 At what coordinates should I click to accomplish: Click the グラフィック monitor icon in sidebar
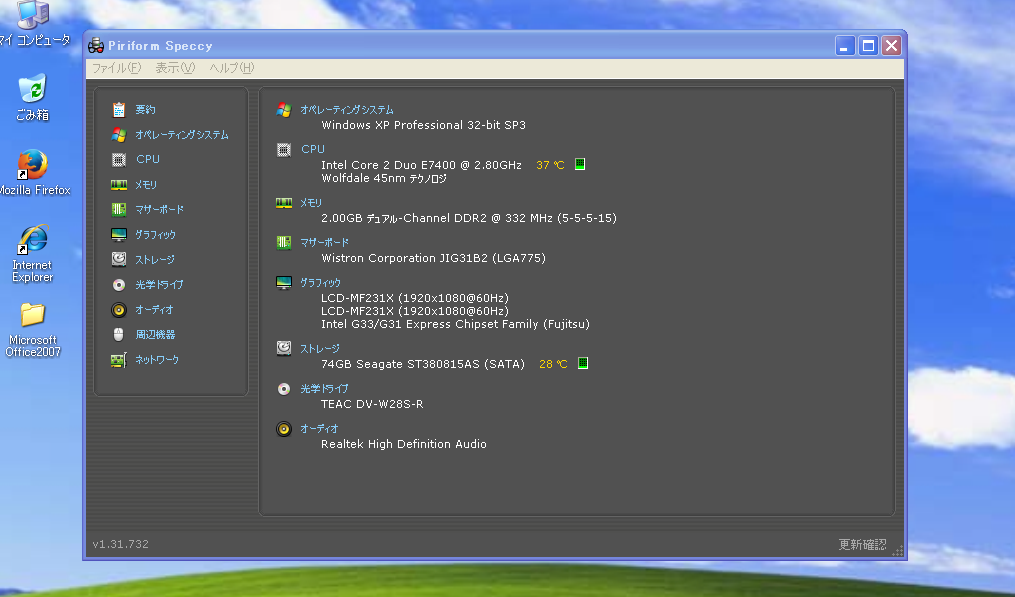click(x=118, y=234)
